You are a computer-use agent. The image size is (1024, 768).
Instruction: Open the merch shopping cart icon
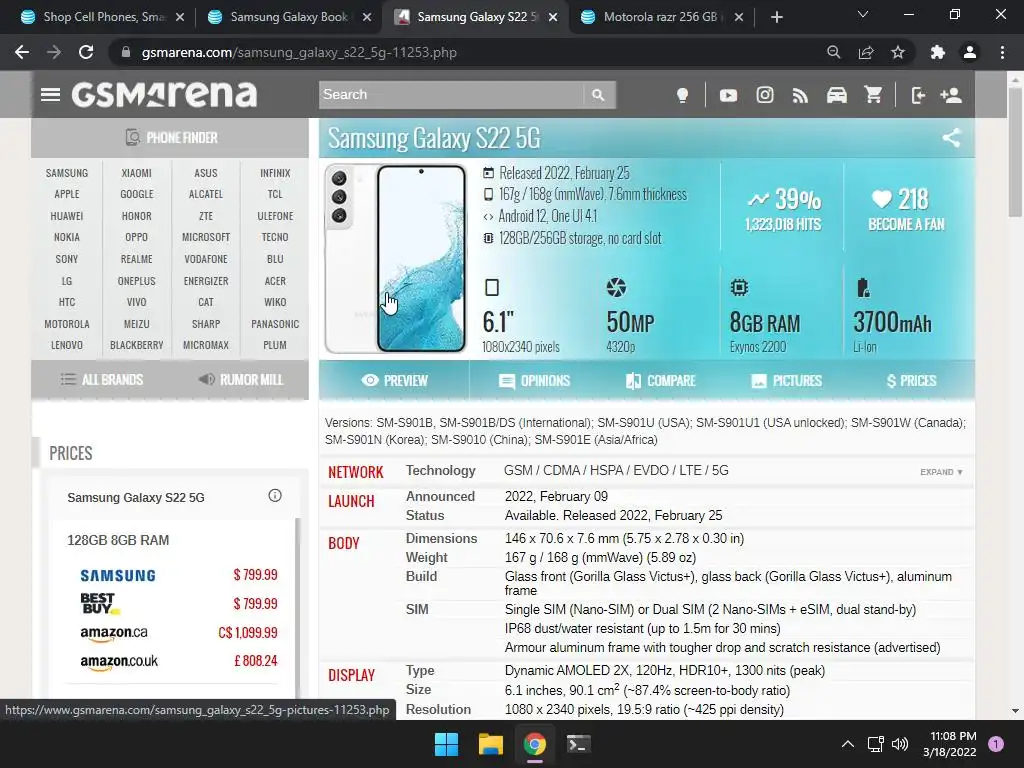873,95
